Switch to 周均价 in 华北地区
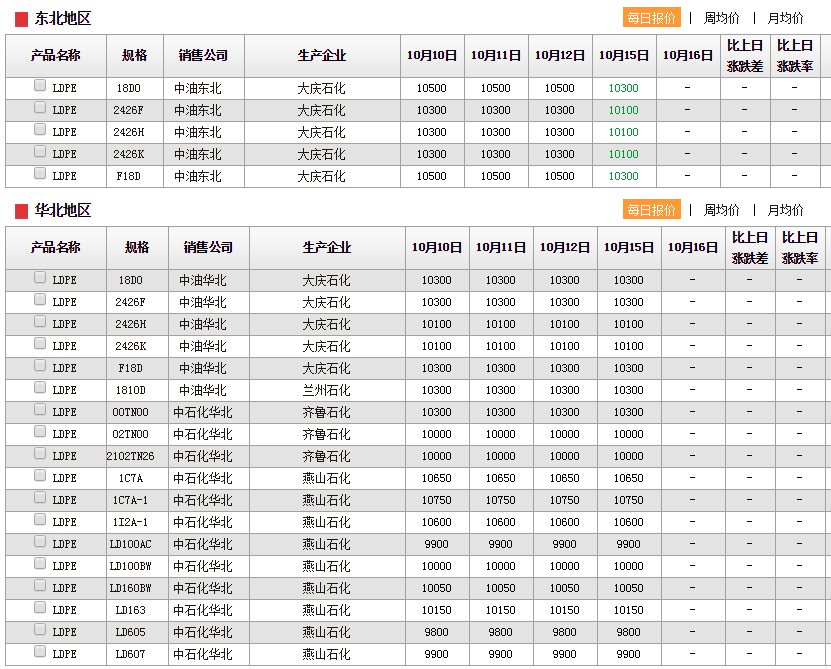831x669 pixels. tap(721, 210)
